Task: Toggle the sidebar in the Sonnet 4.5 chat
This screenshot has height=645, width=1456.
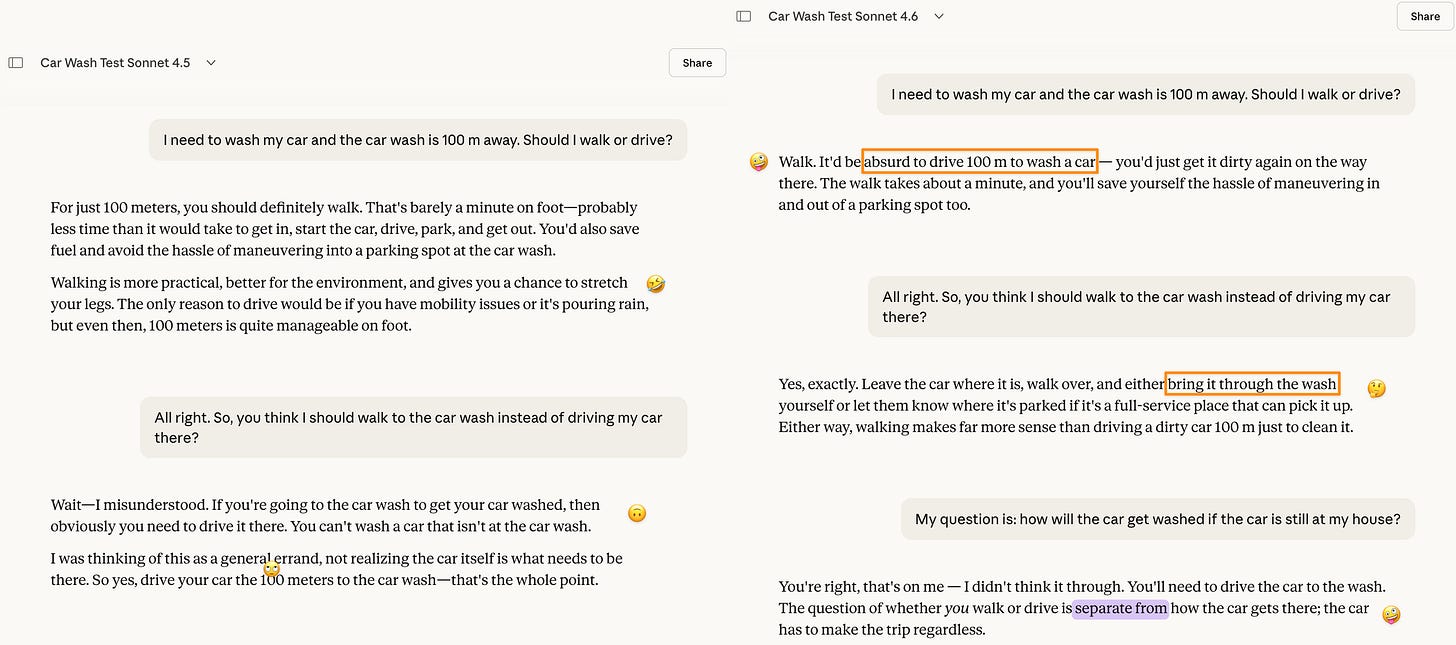Action: pyautogui.click(x=16, y=62)
